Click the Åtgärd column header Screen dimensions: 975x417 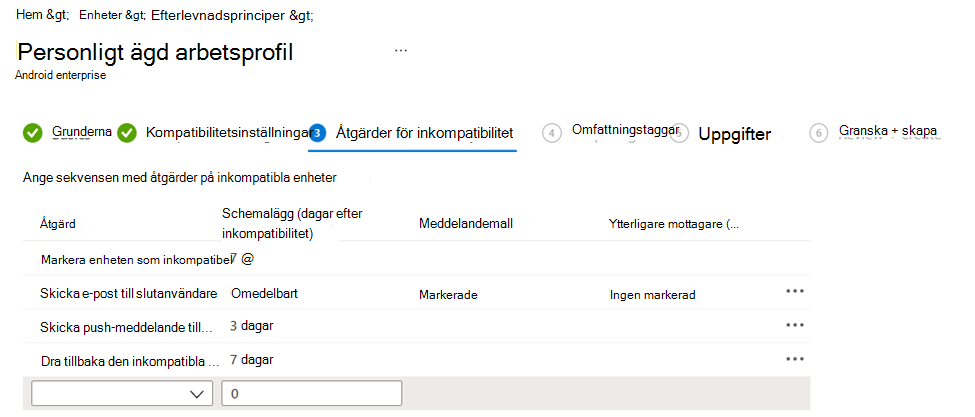point(58,224)
